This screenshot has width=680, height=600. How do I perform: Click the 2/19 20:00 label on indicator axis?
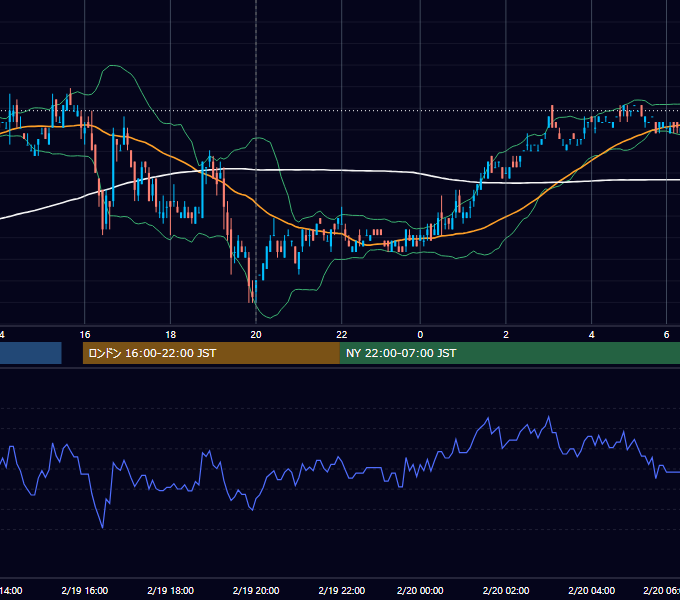coord(256,590)
